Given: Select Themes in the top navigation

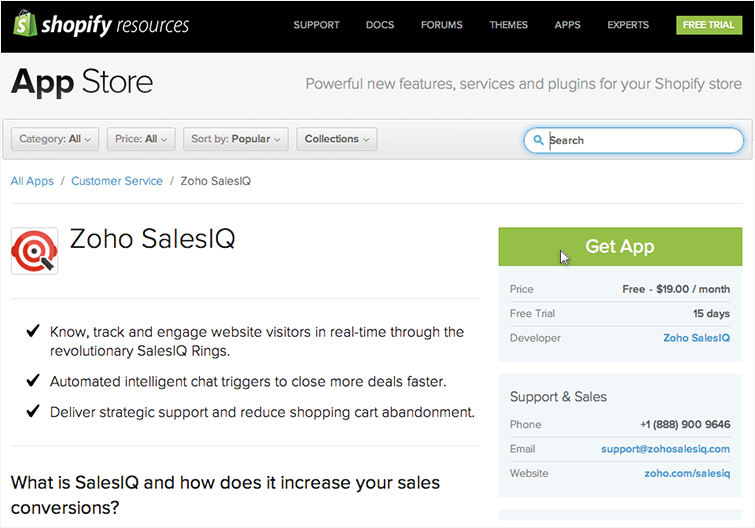Looking at the screenshot, I should coord(508,25).
